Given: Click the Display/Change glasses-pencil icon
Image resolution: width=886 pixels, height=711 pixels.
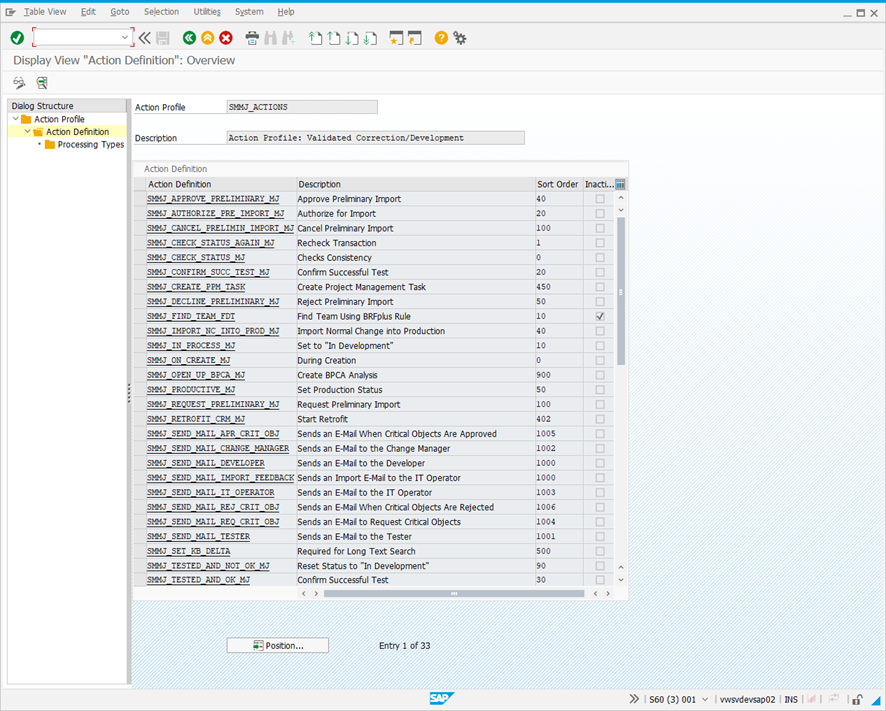Looking at the screenshot, I should [x=19, y=83].
